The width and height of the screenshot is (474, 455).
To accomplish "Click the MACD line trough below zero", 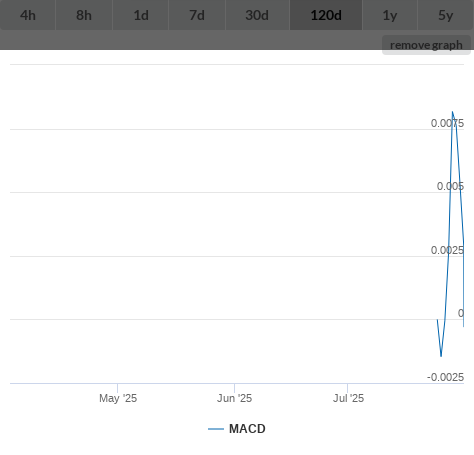I will pyautogui.click(x=441, y=356).
